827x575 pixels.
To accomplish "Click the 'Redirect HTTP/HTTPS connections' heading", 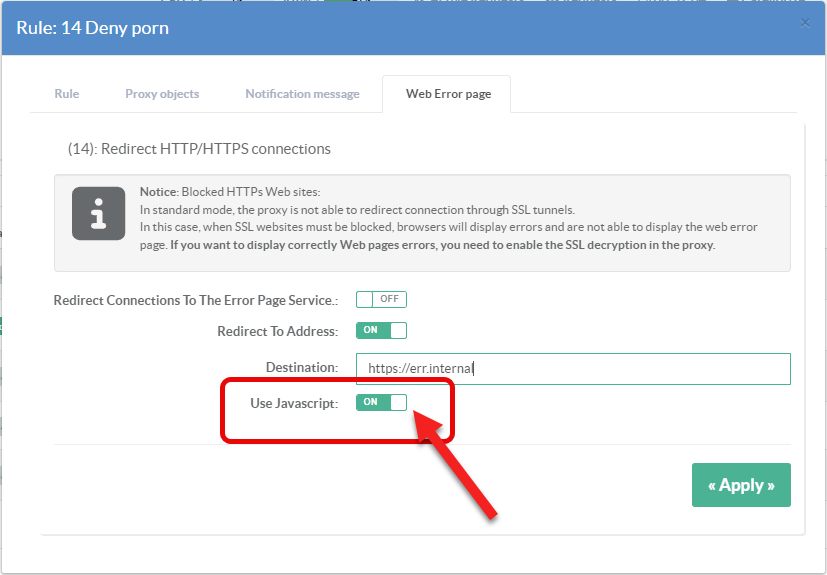I will click(x=199, y=149).
